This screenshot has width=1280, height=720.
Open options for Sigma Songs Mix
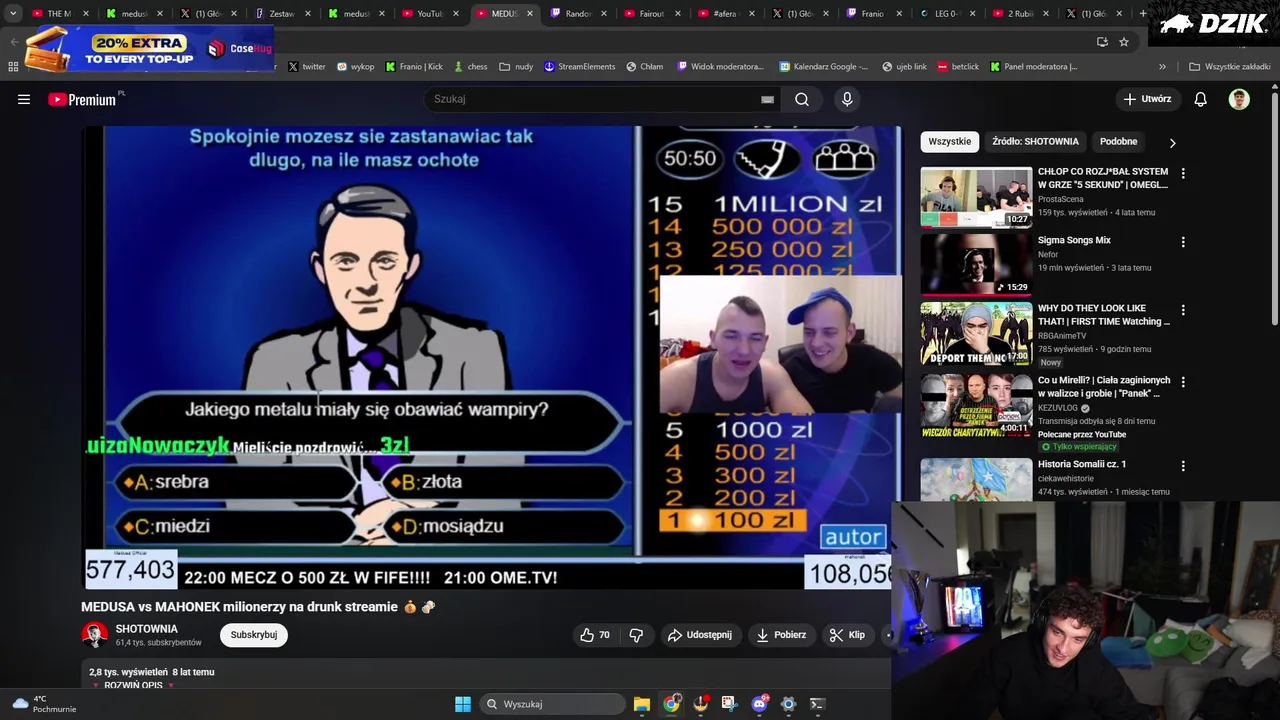(1183, 242)
